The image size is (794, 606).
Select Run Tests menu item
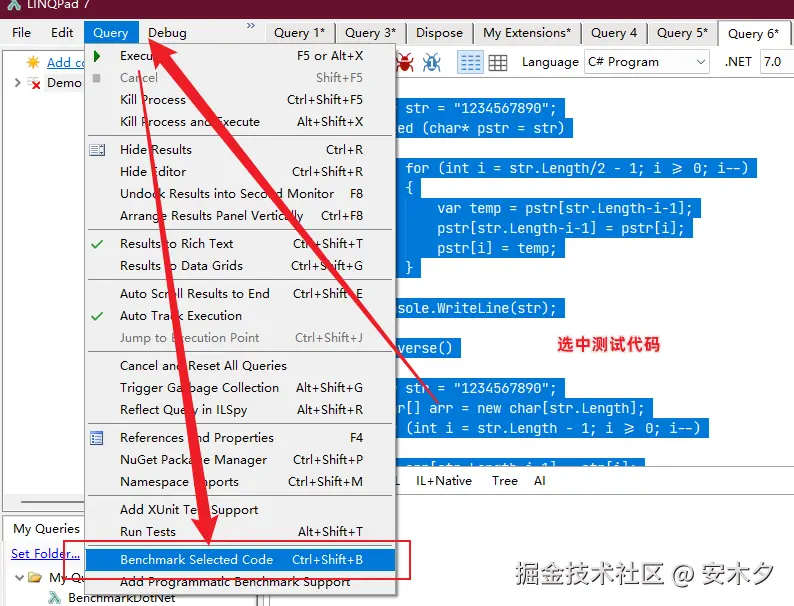coord(241,532)
